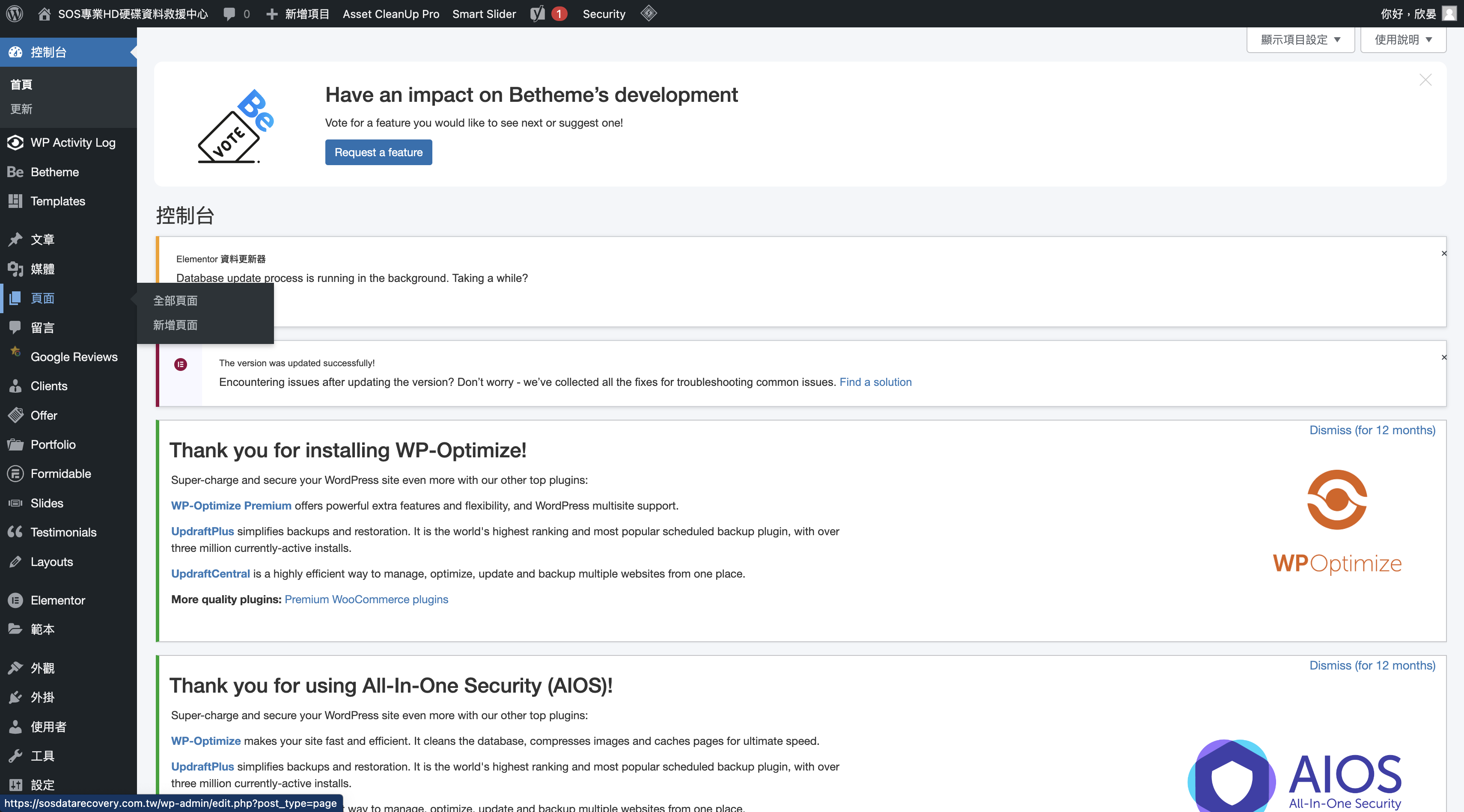Open the Clients person icon
Viewport: 1464px width, 812px height.
coord(15,386)
